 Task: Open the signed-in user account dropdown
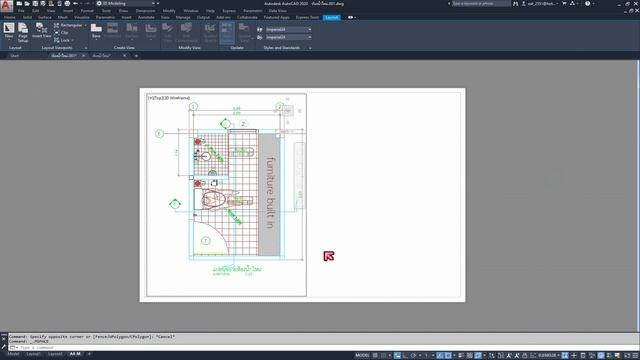point(540,3)
